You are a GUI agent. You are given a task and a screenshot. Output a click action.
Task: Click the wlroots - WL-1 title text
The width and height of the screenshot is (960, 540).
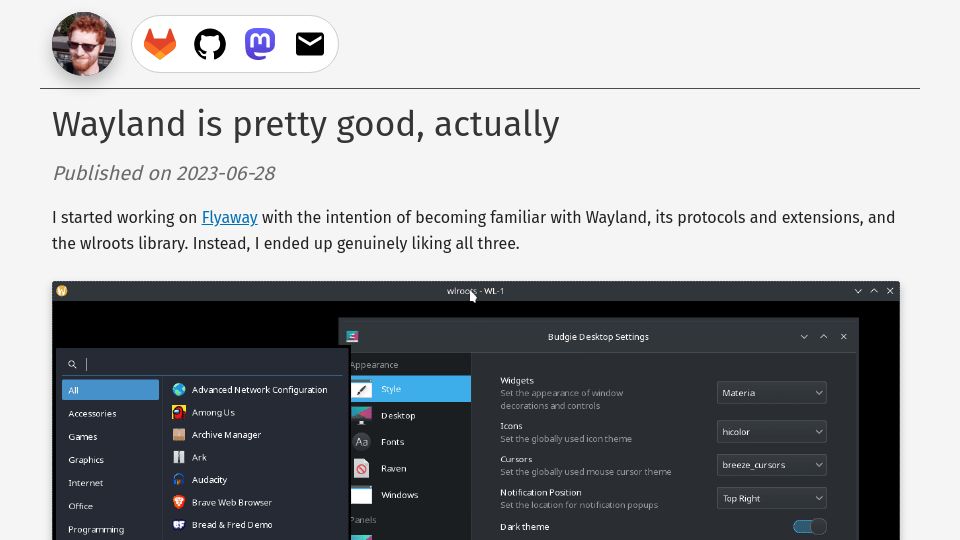(475, 291)
